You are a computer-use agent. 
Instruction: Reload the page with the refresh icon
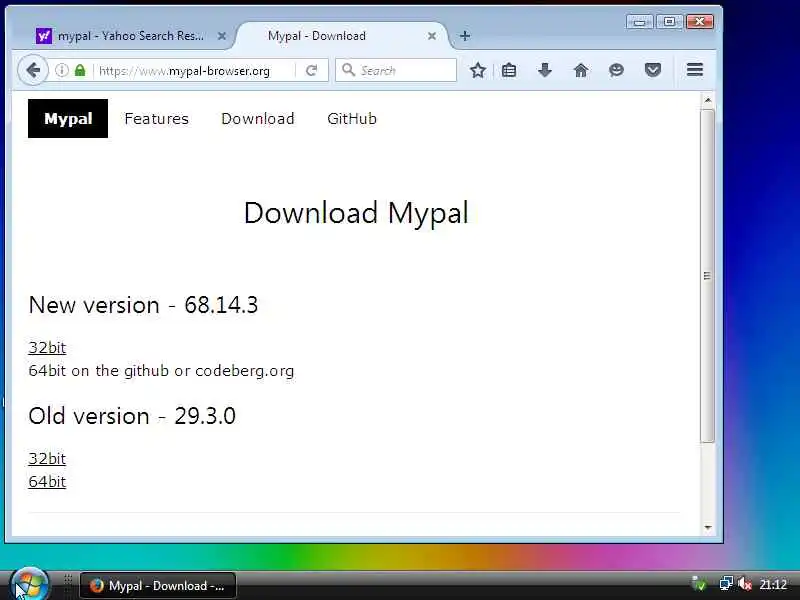311,70
